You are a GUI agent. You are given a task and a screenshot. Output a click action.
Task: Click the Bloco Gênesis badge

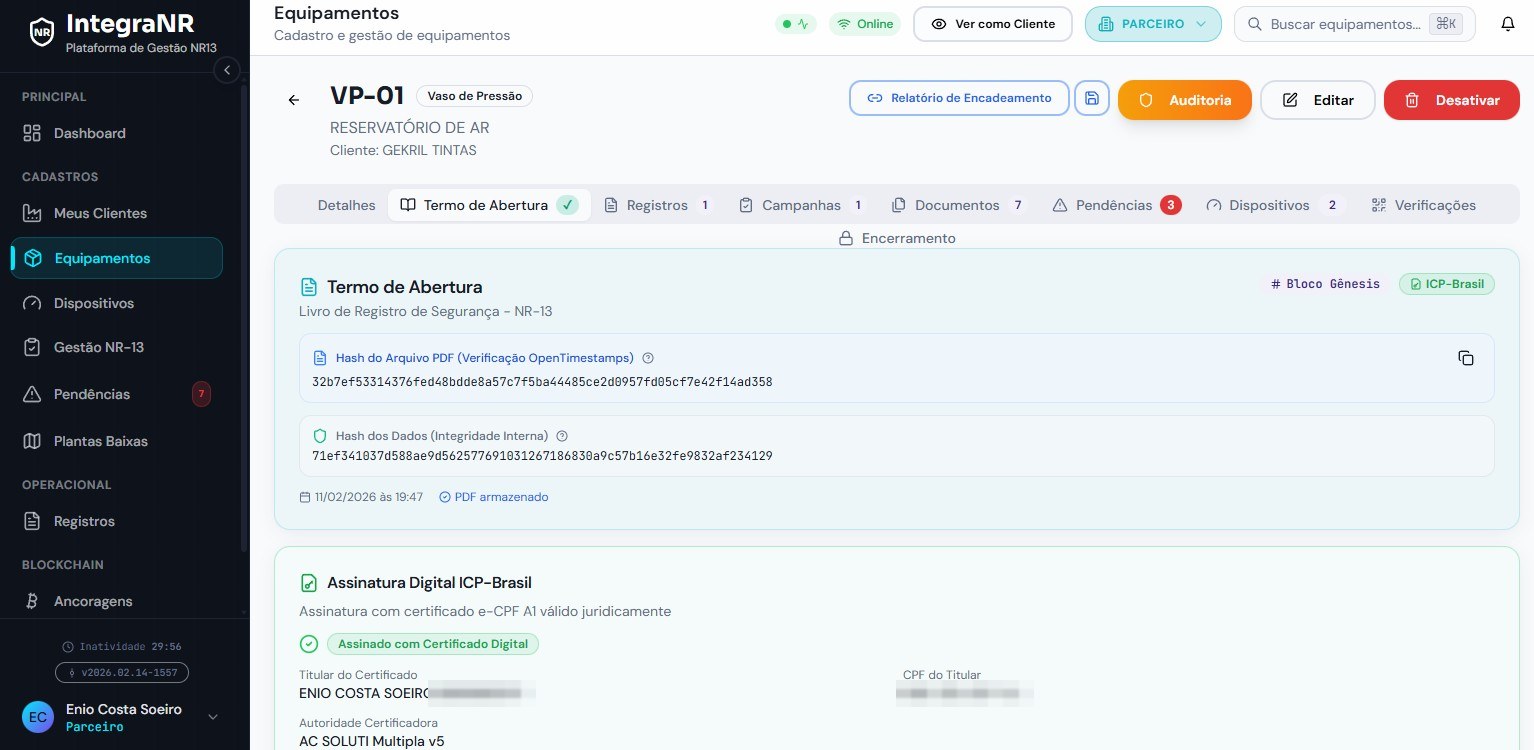1326,284
